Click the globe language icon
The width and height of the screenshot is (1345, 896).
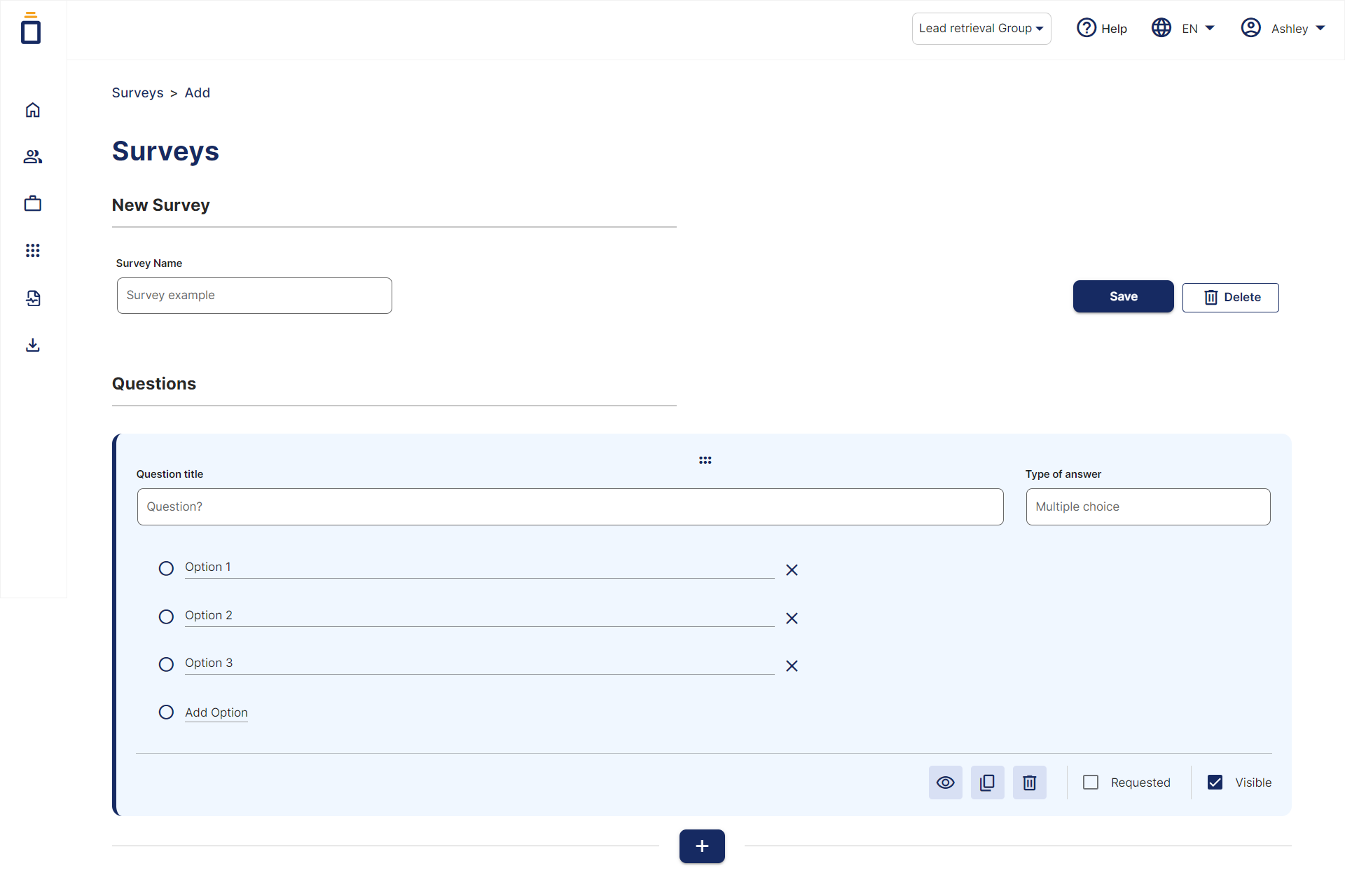(x=1161, y=28)
